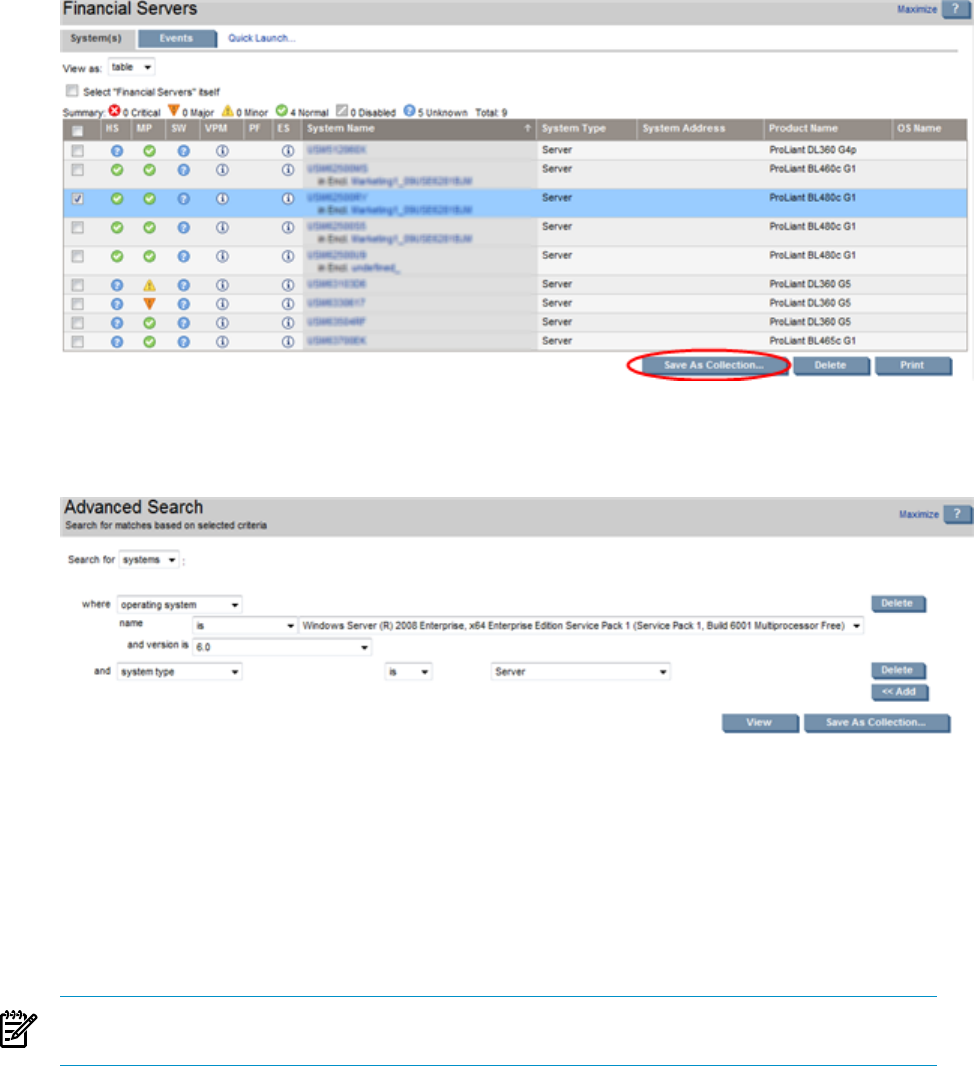Viewport: 974px width, 1066px height.
Task: Uncheck the checkbox on the highlighted server row
Action: [x=78, y=199]
